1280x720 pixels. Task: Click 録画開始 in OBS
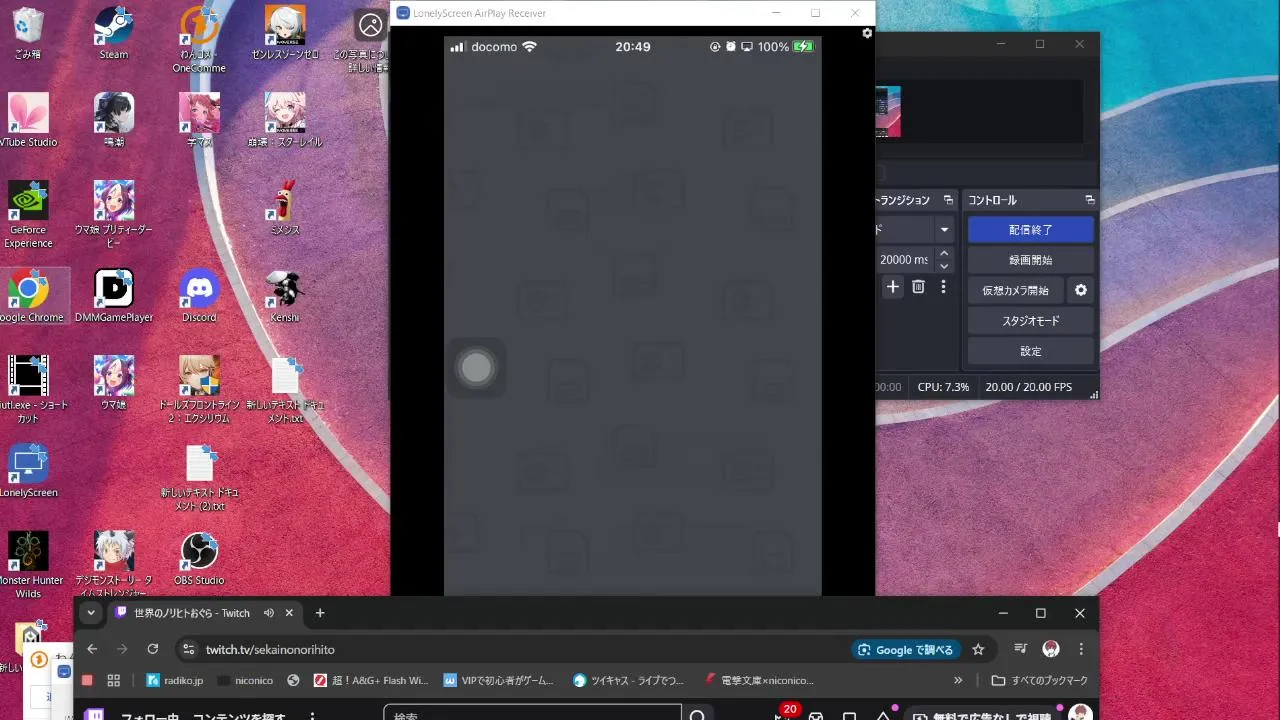click(x=1031, y=260)
